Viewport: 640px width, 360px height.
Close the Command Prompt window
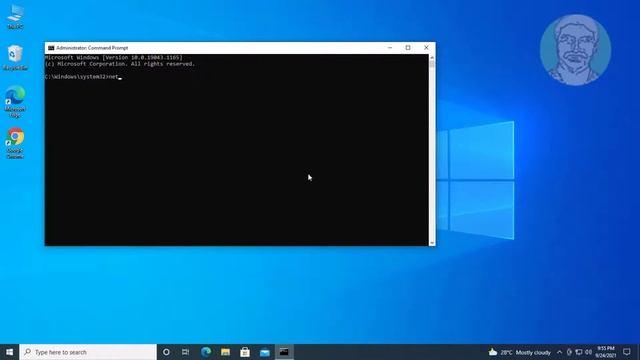[426, 48]
